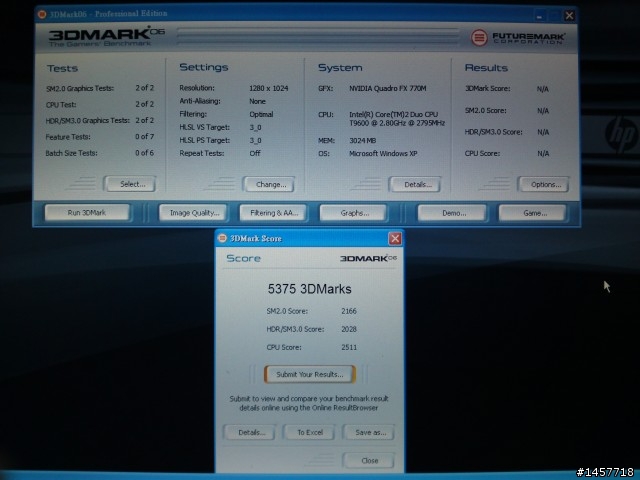
Task: Launch the Demo
Action: click(x=453, y=213)
